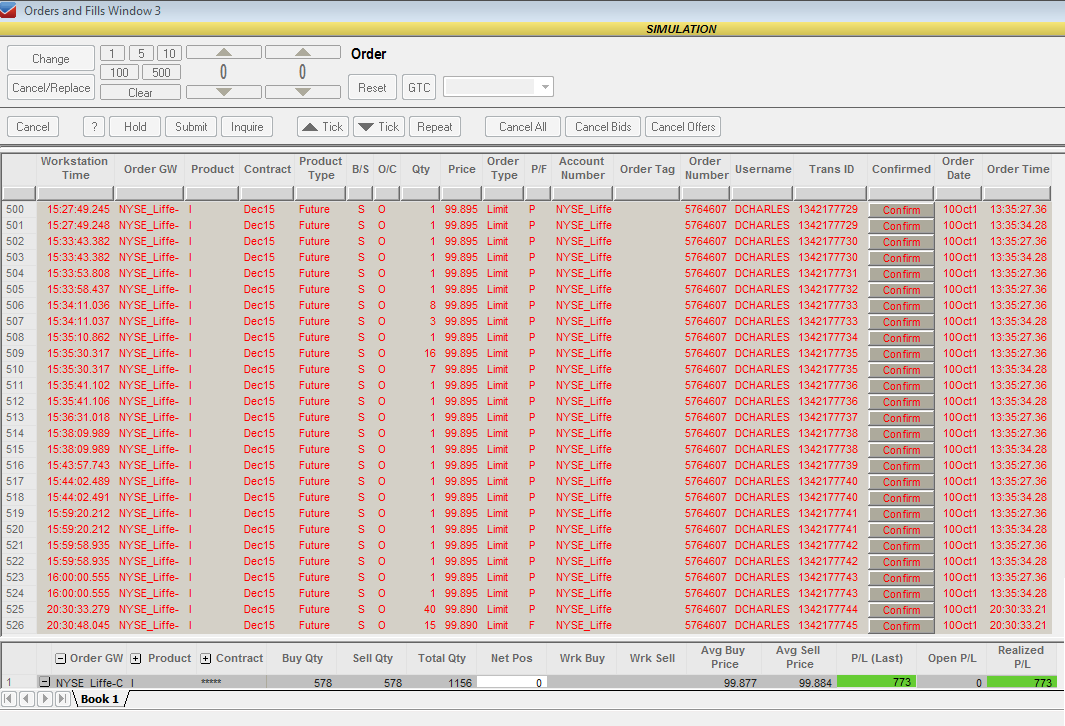Set quantity preset 1
Image resolution: width=1065 pixels, height=726 pixels.
pyautogui.click(x=112, y=53)
